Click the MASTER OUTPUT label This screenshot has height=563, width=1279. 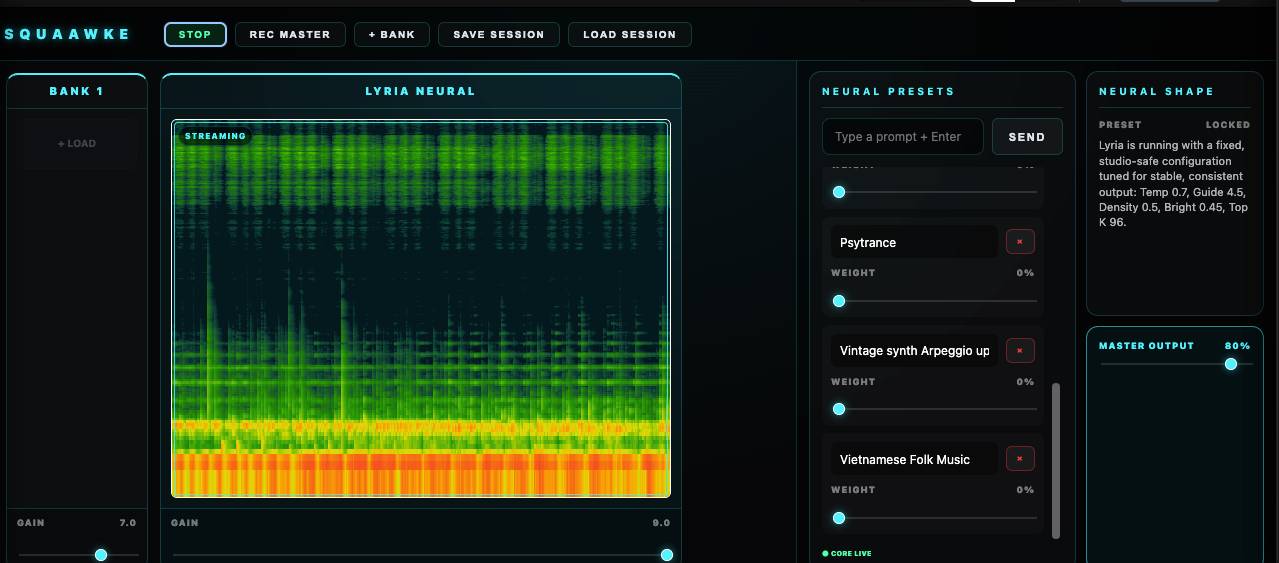(x=1146, y=346)
